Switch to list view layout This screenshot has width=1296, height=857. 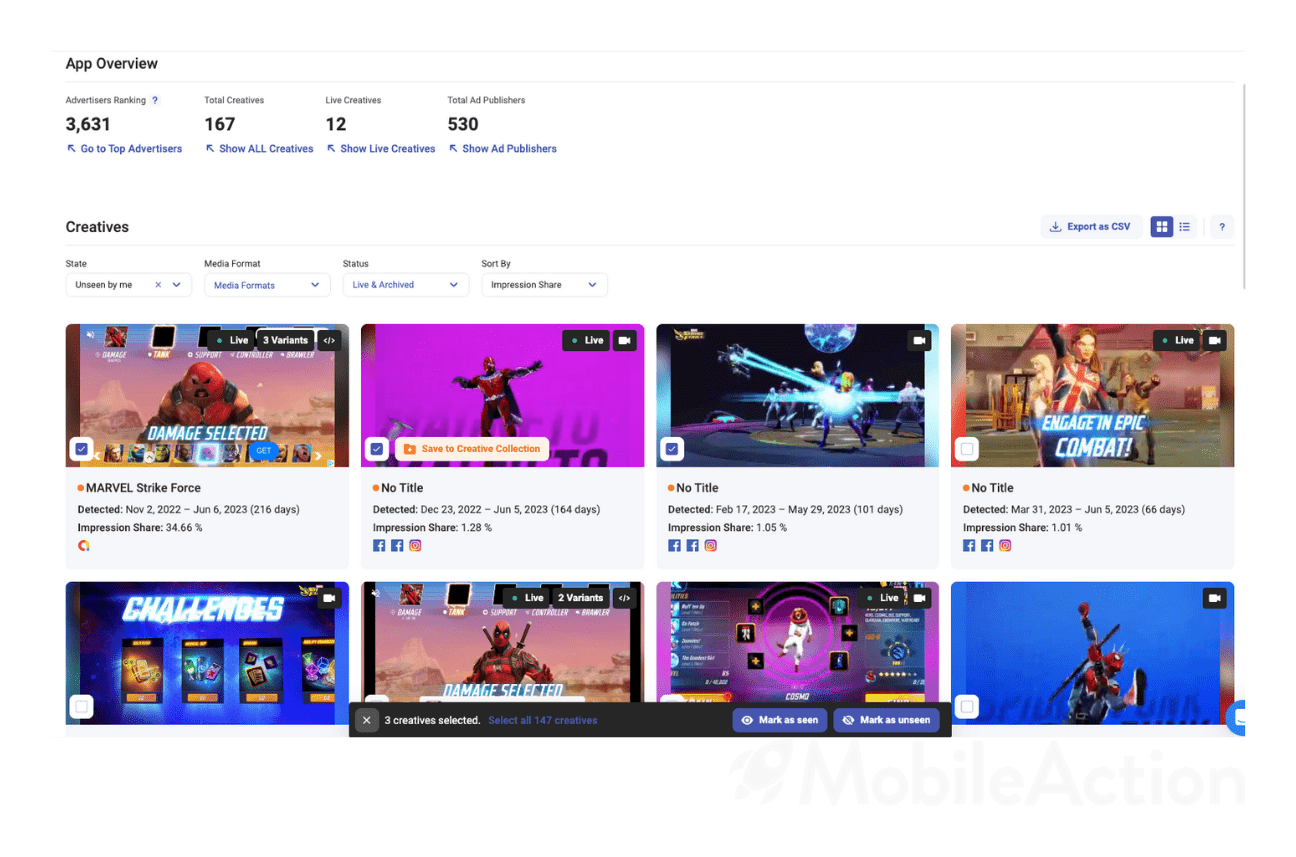pos(1185,227)
